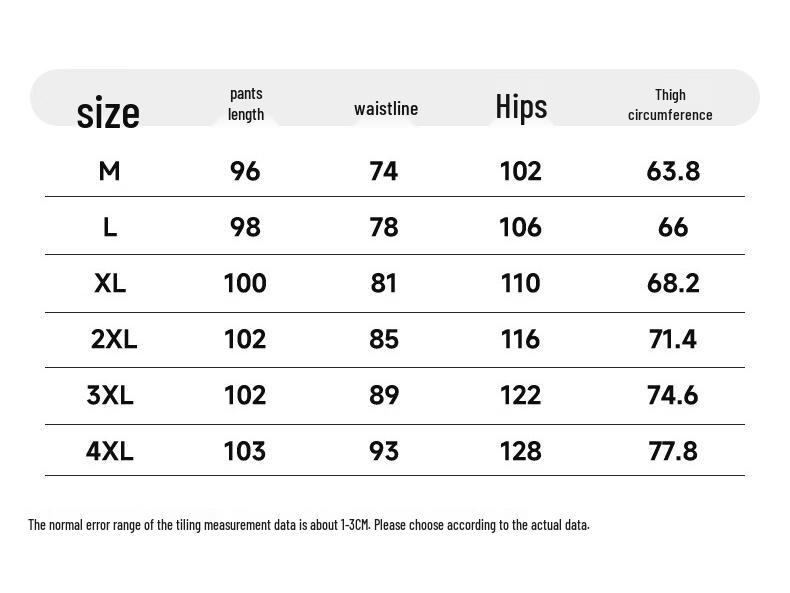Select the M size row label
The image size is (790, 593).
(109, 171)
